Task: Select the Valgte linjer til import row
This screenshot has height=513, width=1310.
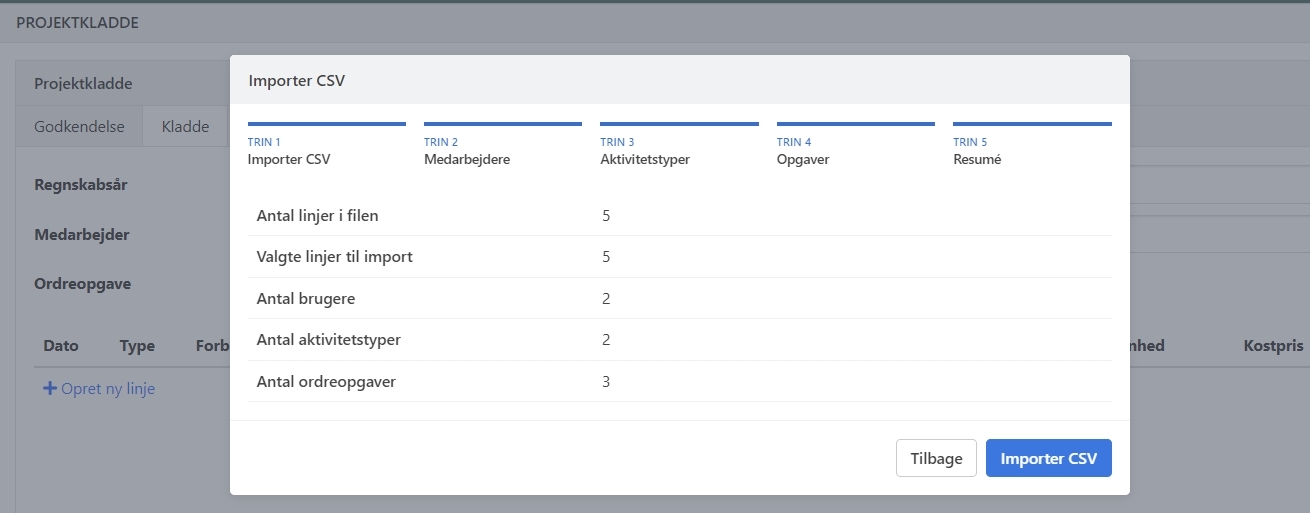Action: coord(679,257)
